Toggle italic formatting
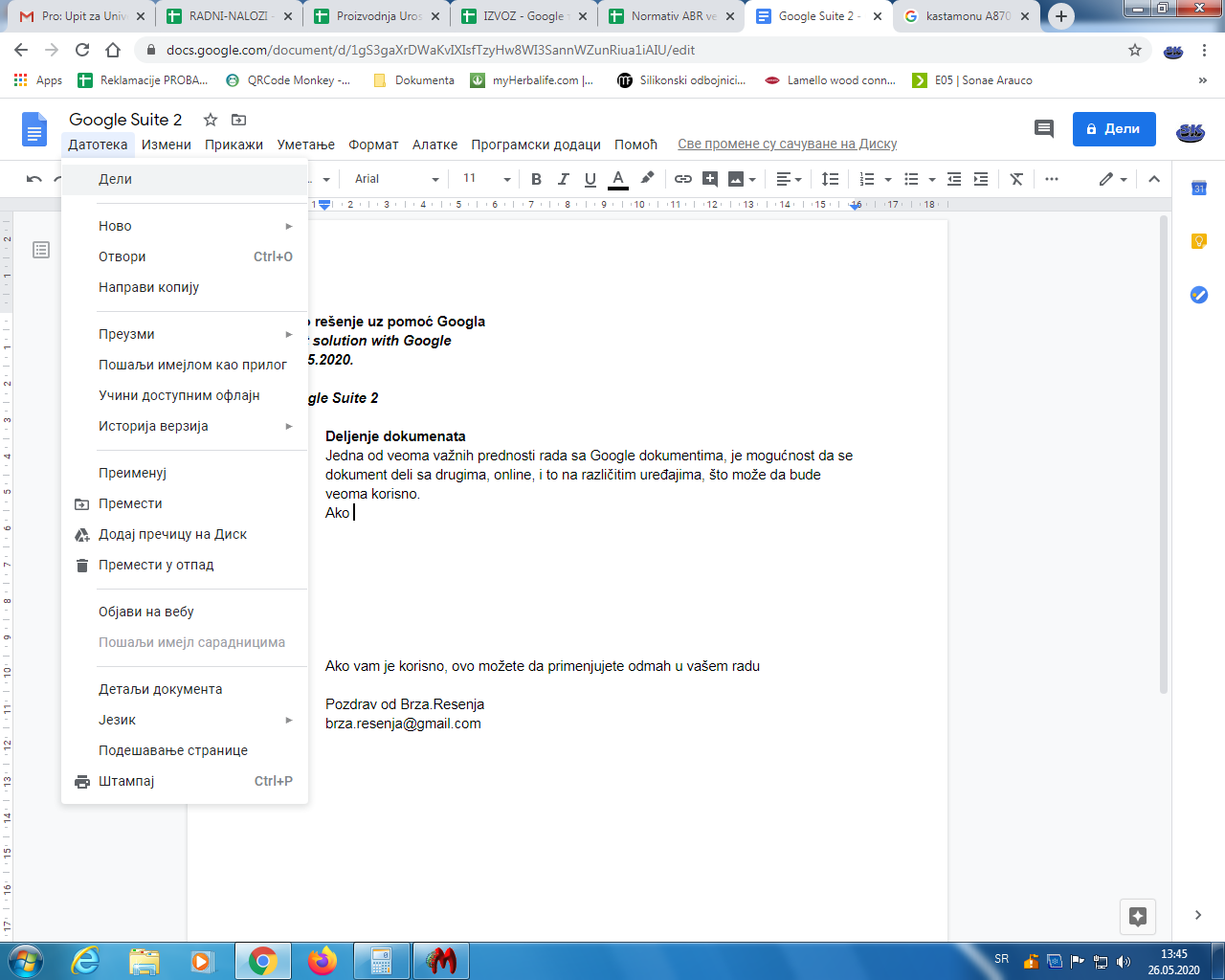The image size is (1225, 980). point(564,179)
